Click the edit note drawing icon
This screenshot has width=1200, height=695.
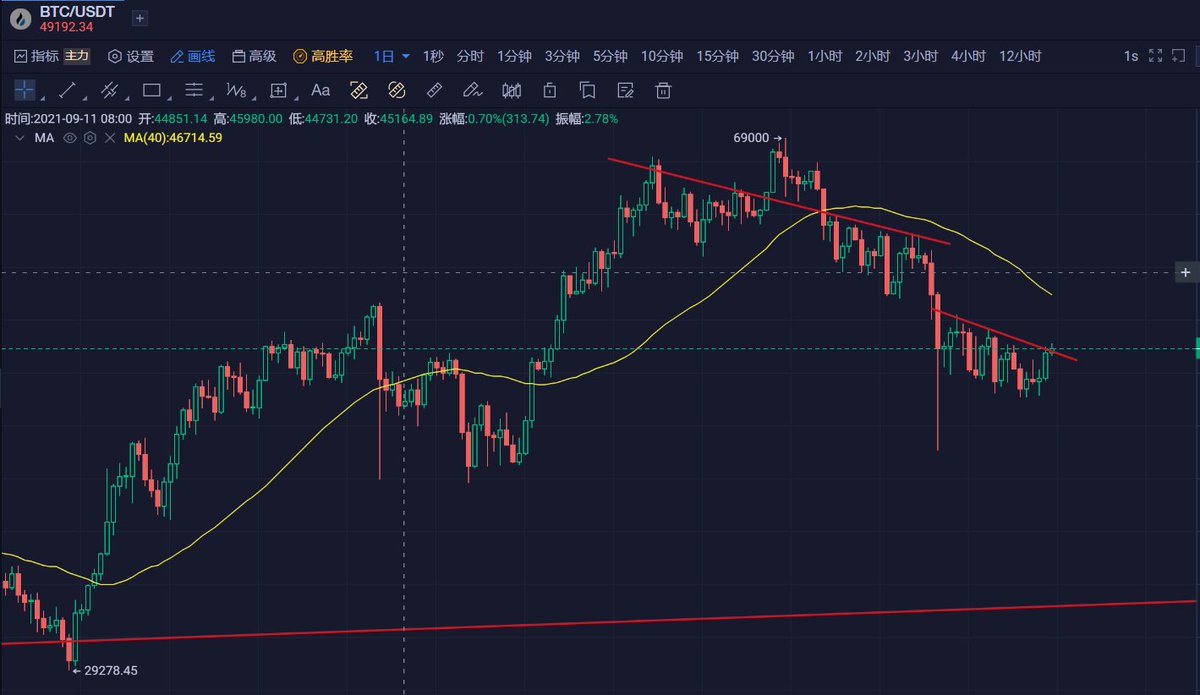[x=625, y=90]
